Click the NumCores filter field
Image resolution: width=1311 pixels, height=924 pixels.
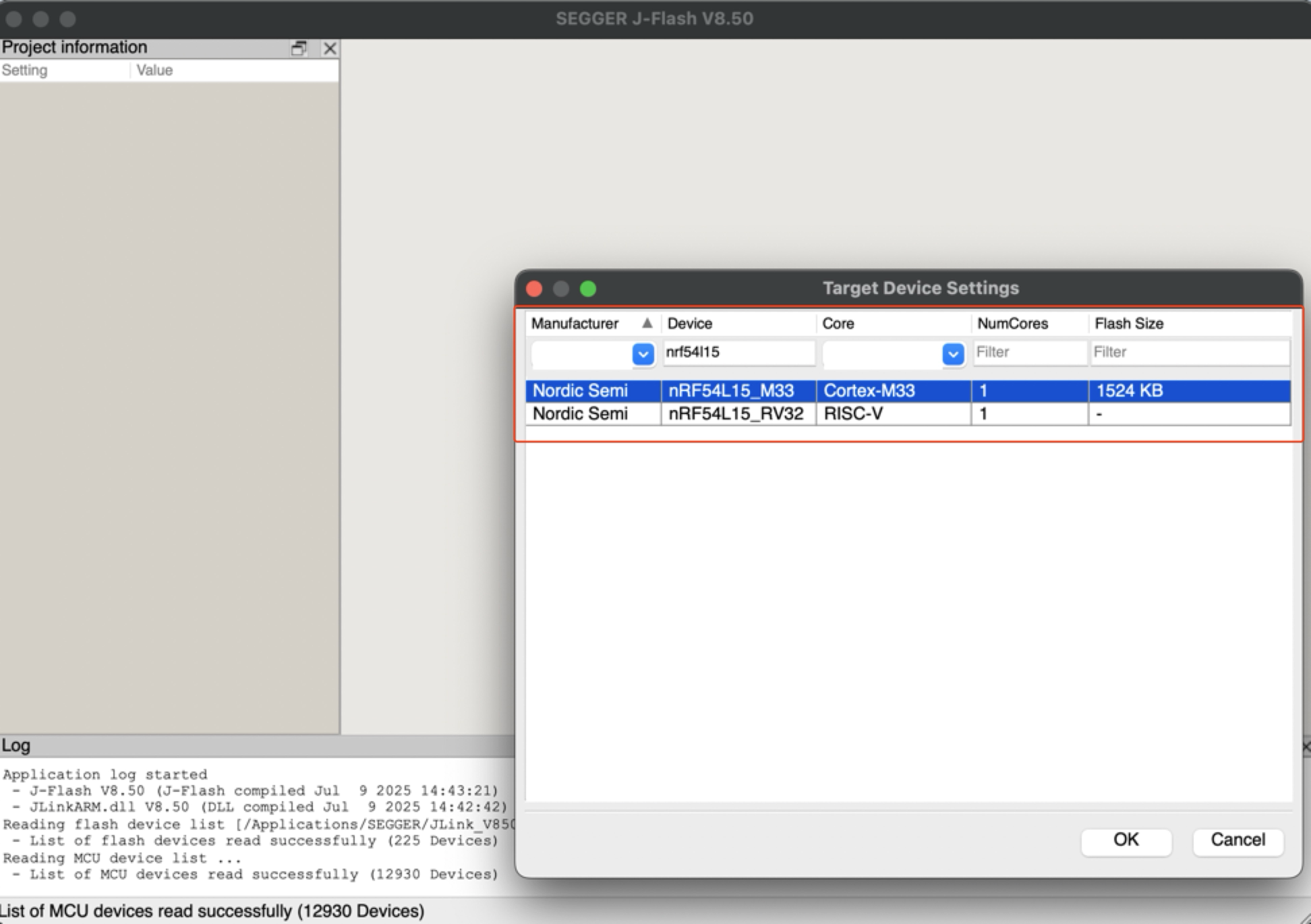1029,353
